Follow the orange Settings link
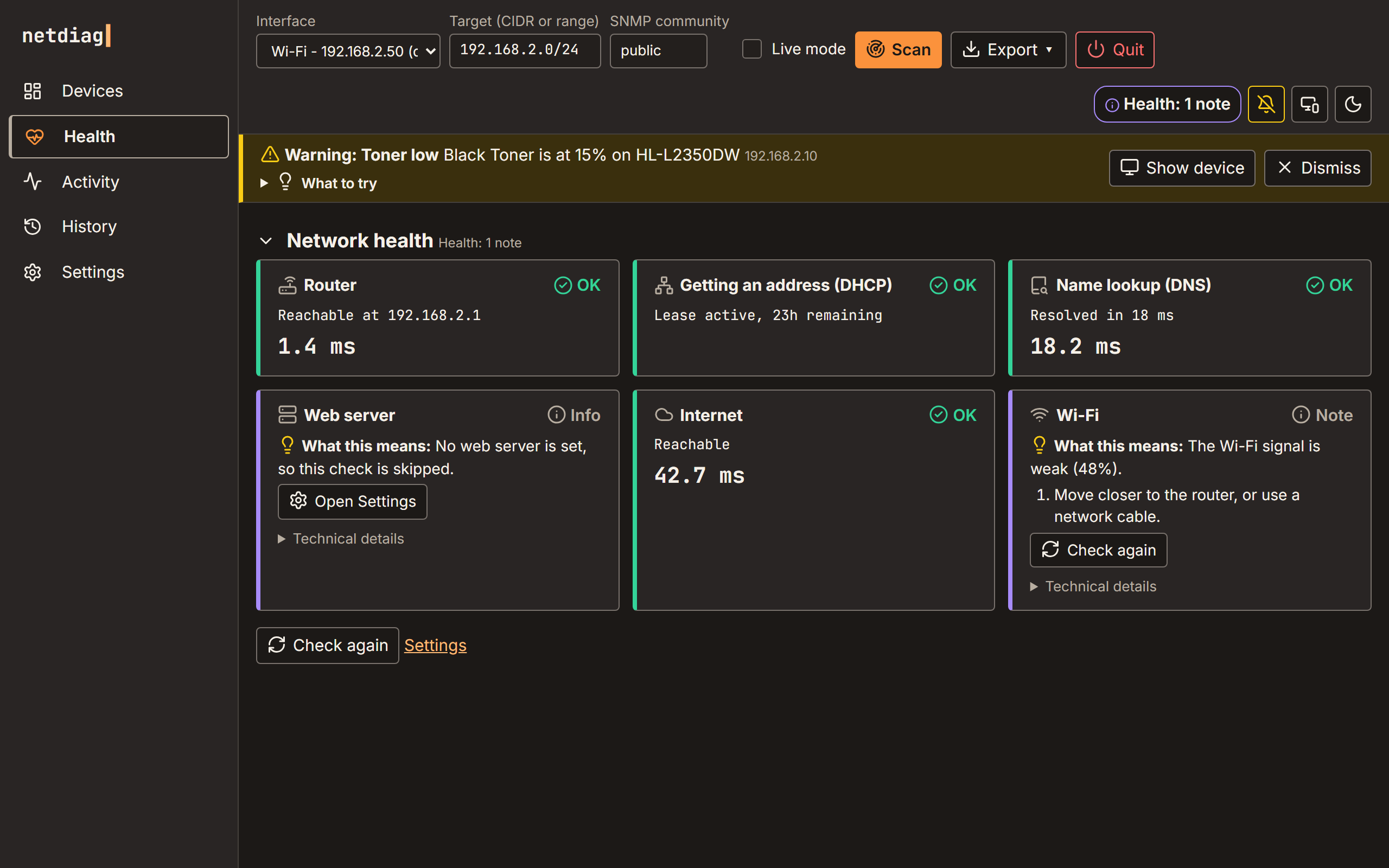This screenshot has height=868, width=1389. point(435,645)
